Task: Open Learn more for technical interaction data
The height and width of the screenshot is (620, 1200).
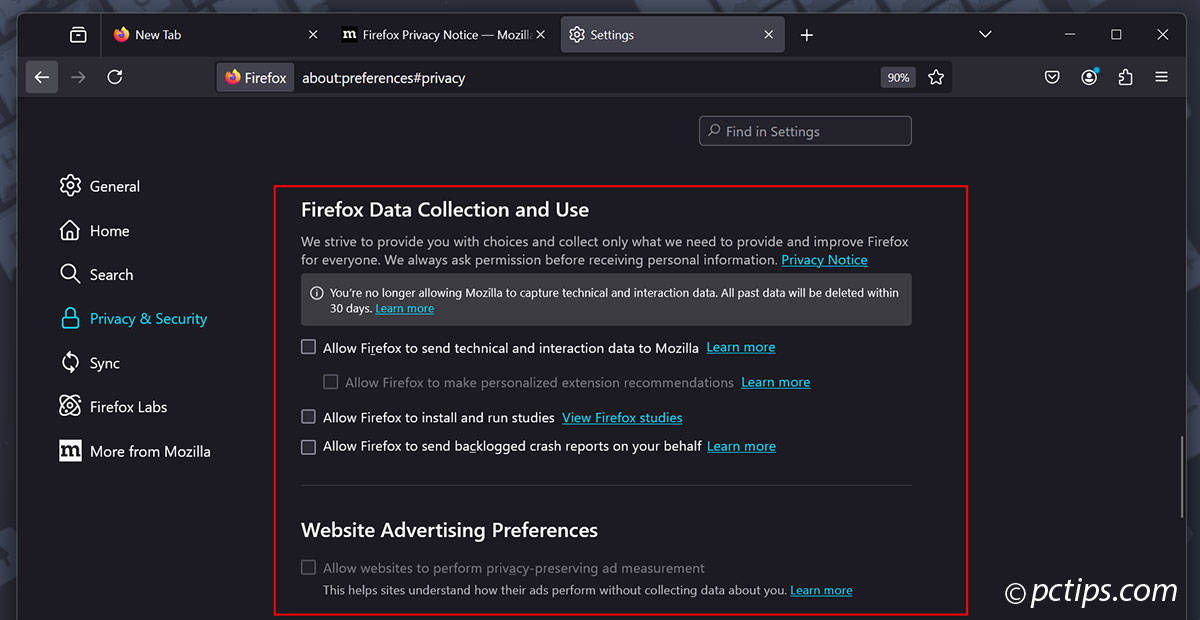Action: pos(741,348)
